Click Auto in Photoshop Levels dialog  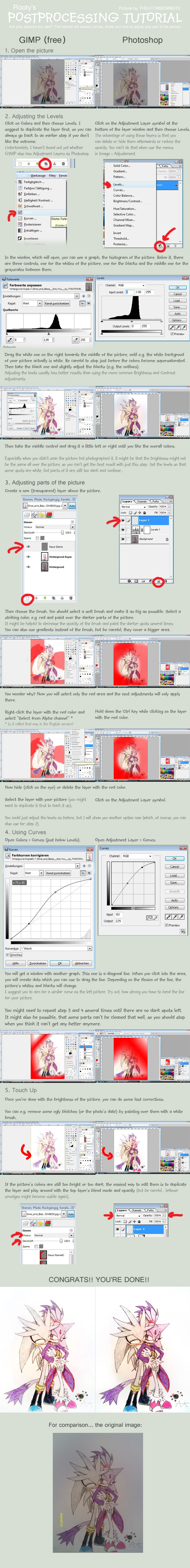coord(178,314)
